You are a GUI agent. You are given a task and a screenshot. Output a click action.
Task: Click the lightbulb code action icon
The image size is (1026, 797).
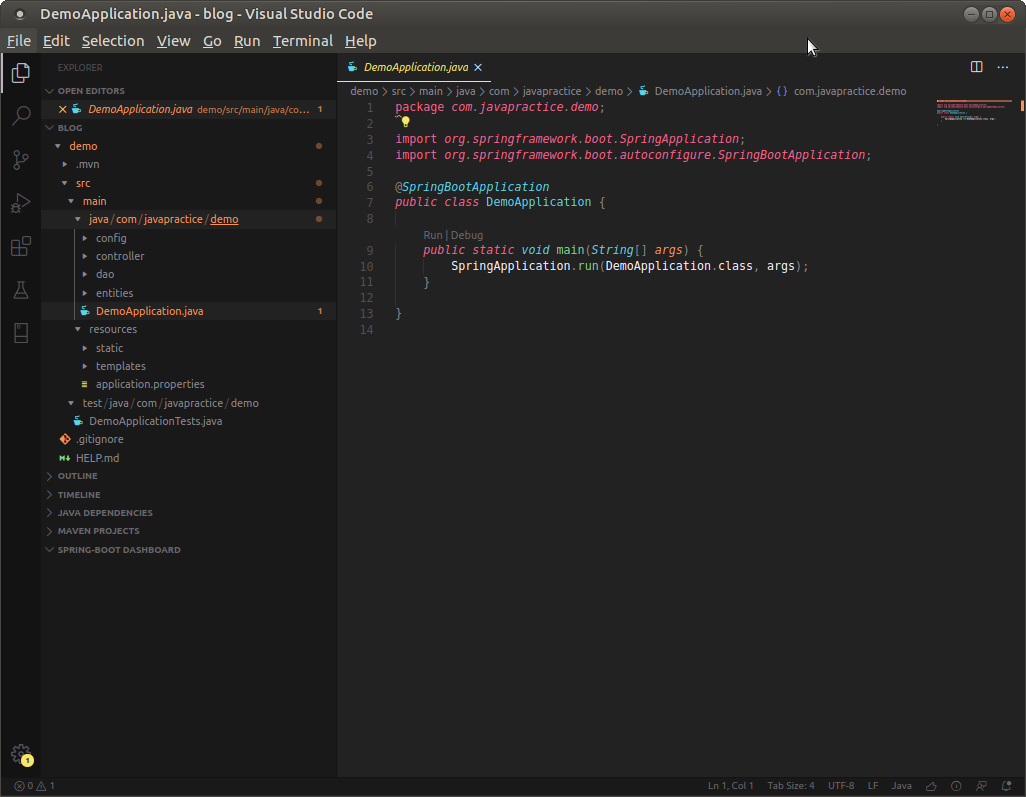pos(405,122)
